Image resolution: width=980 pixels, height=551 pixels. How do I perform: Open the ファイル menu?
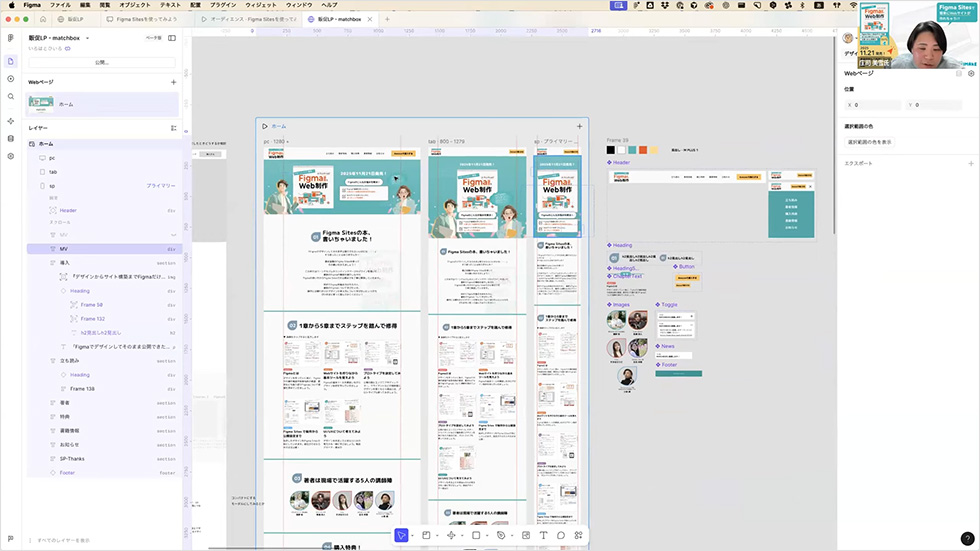point(60,5)
